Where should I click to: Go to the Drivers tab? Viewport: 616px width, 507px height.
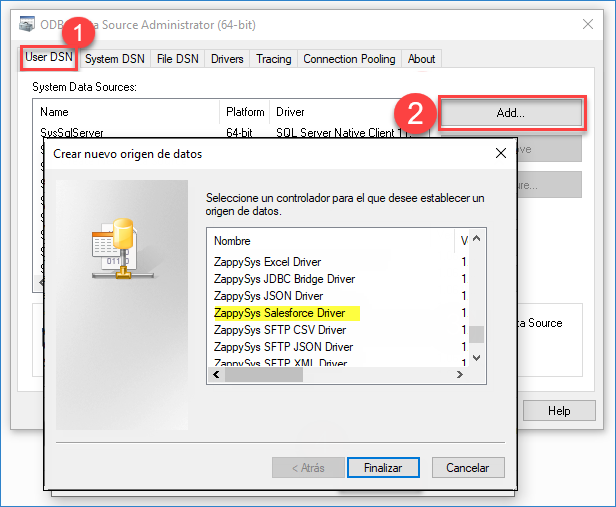[227, 59]
